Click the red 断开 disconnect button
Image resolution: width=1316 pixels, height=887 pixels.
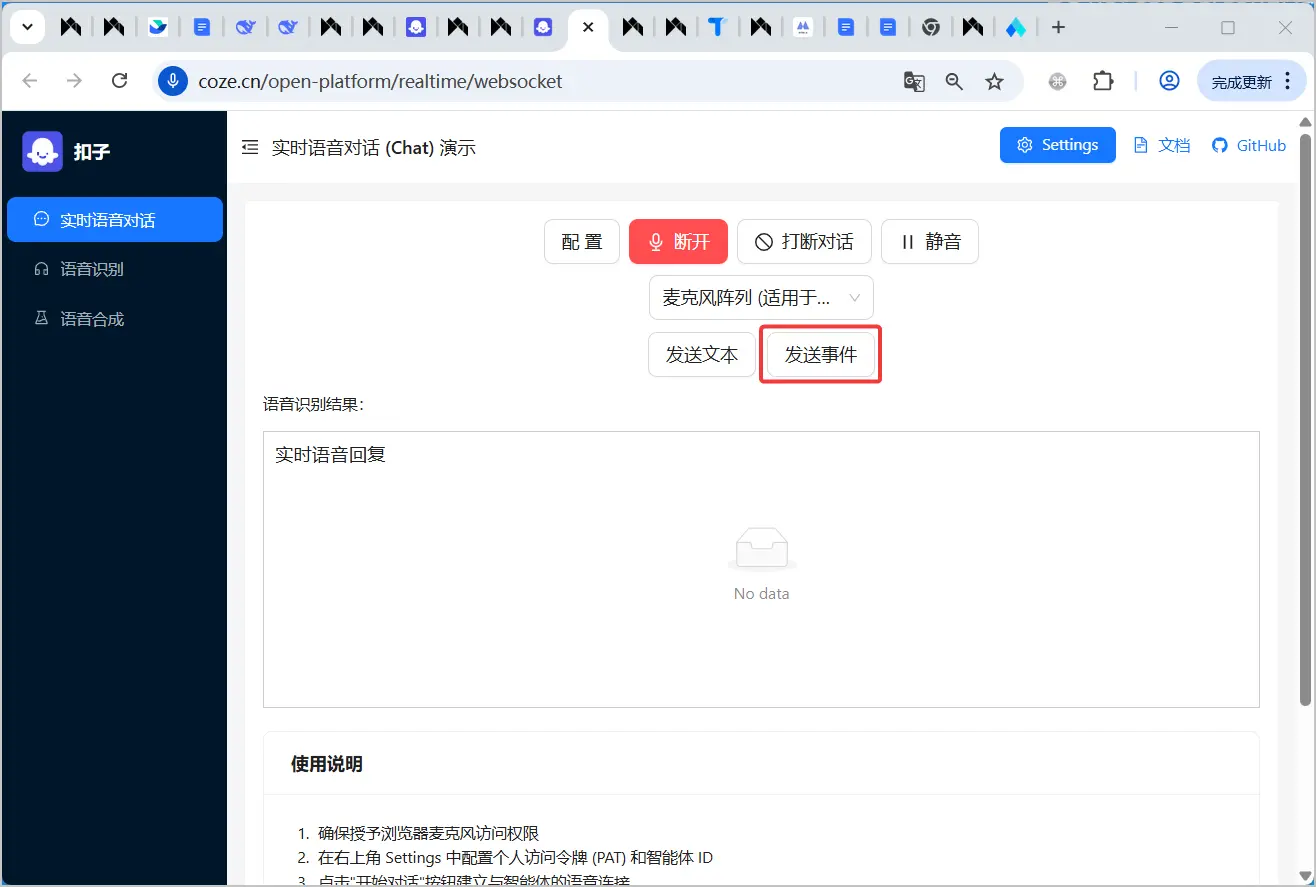(x=678, y=241)
